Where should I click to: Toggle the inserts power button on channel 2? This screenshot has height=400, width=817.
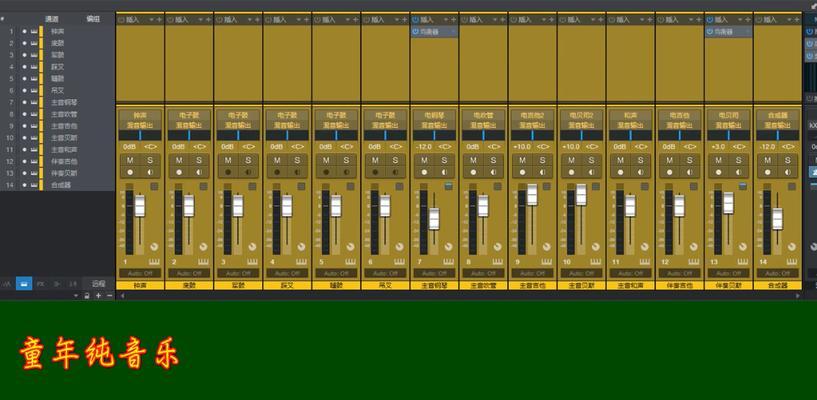click(x=170, y=20)
